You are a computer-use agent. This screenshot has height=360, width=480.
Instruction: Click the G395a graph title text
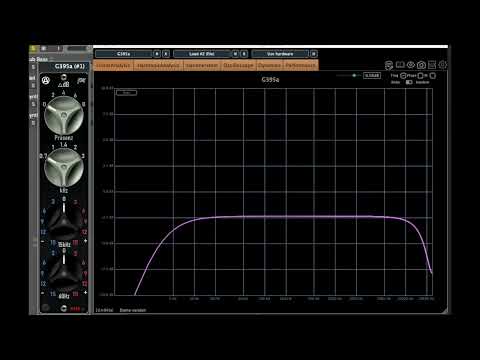pos(270,80)
